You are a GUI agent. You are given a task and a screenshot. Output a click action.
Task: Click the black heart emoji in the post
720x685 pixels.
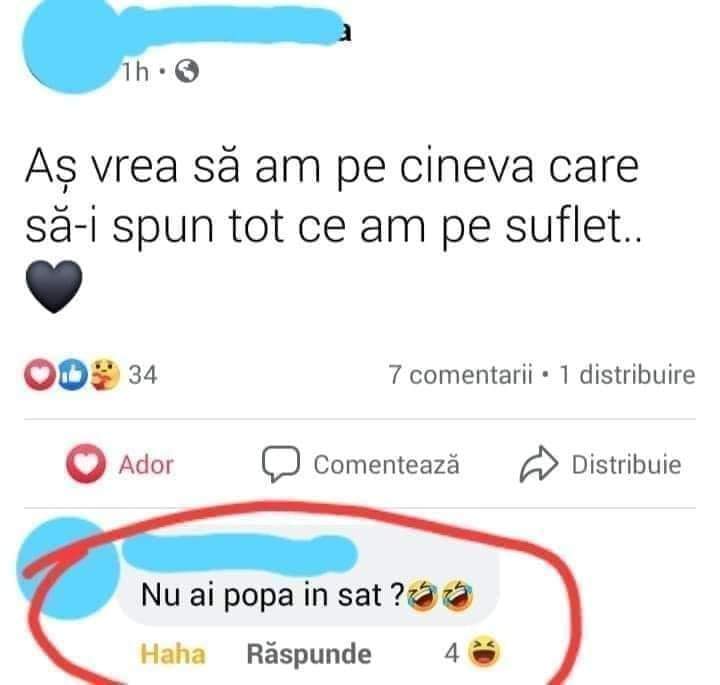[x=54, y=286]
